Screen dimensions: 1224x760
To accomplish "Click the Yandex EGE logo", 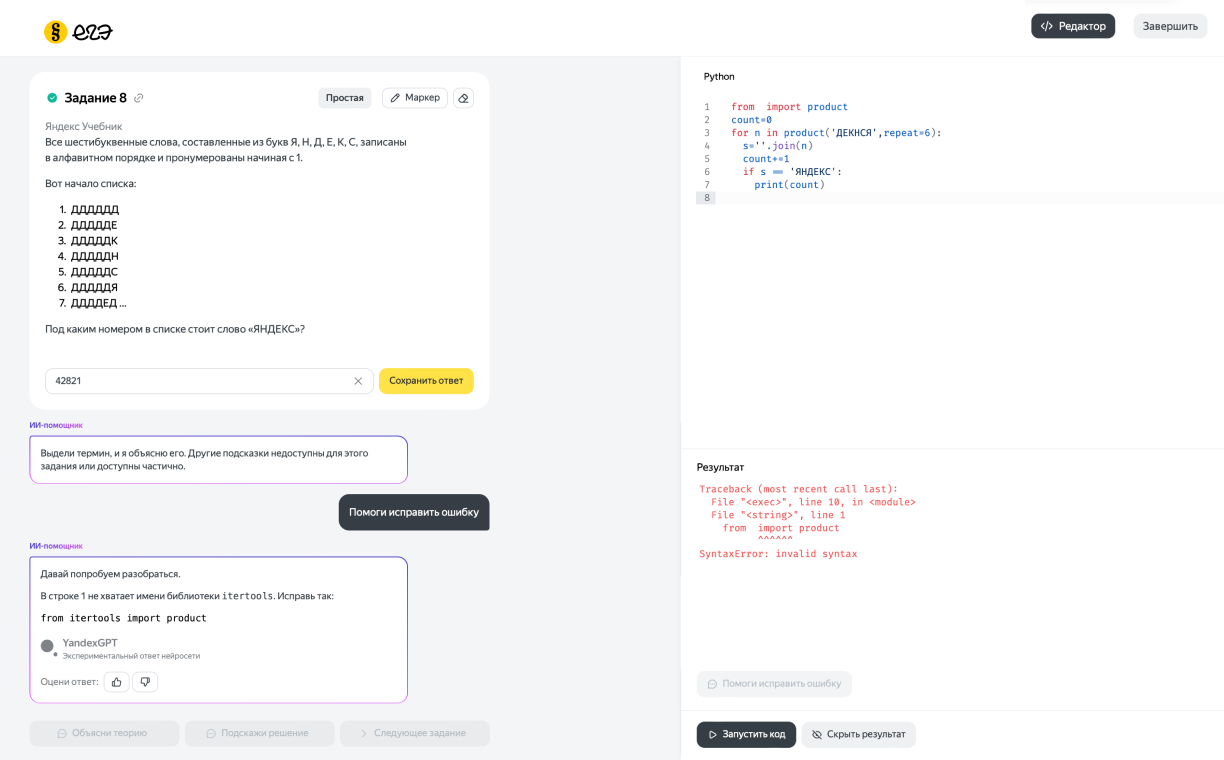I will 78,32.
